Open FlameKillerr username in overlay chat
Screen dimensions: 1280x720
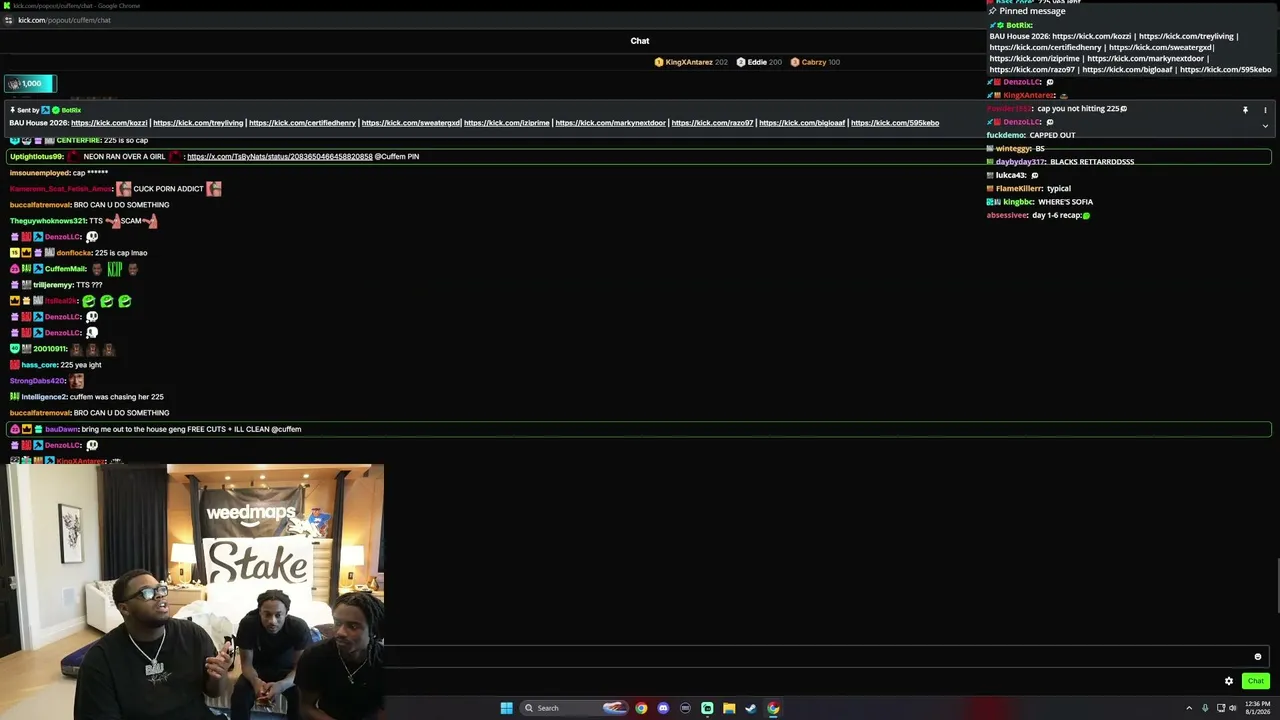coord(1019,188)
